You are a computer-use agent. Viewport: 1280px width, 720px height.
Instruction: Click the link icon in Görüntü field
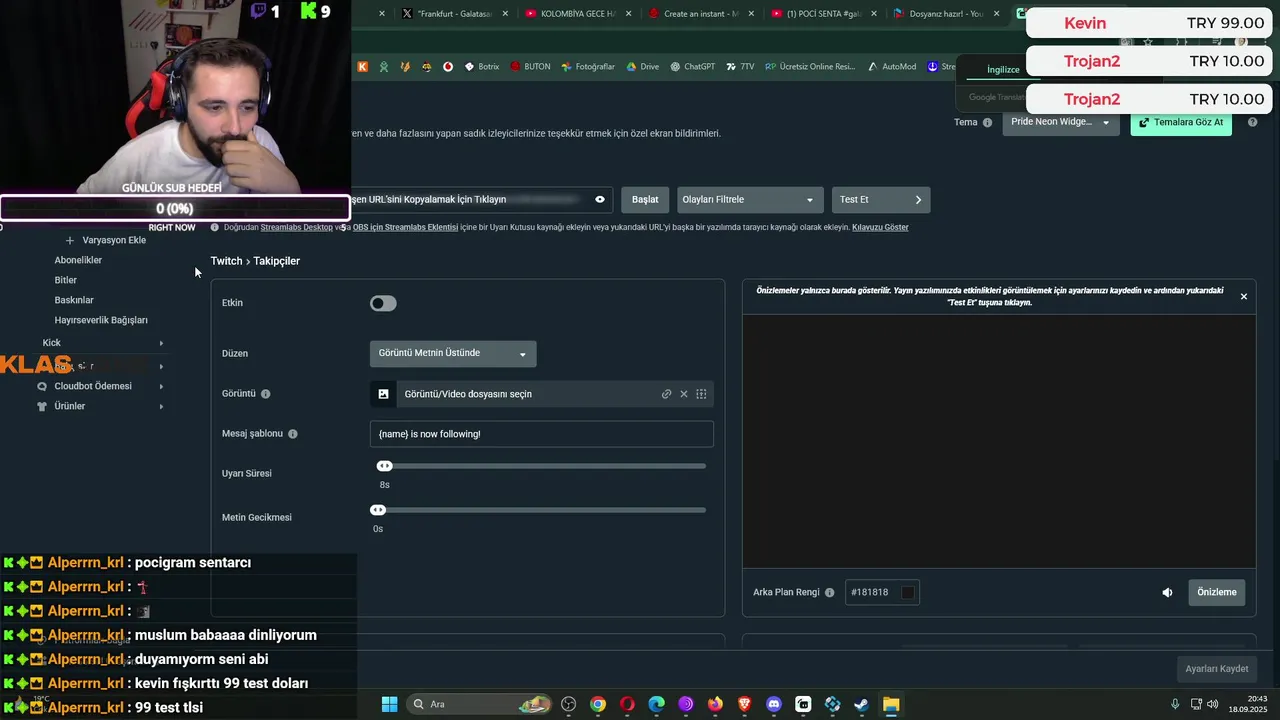click(666, 394)
